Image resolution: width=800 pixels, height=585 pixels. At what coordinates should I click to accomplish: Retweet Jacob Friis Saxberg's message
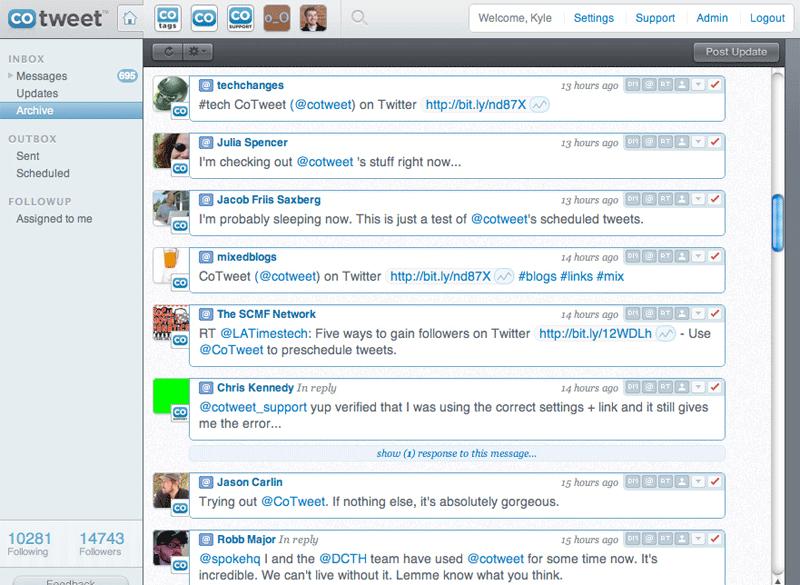coord(665,199)
